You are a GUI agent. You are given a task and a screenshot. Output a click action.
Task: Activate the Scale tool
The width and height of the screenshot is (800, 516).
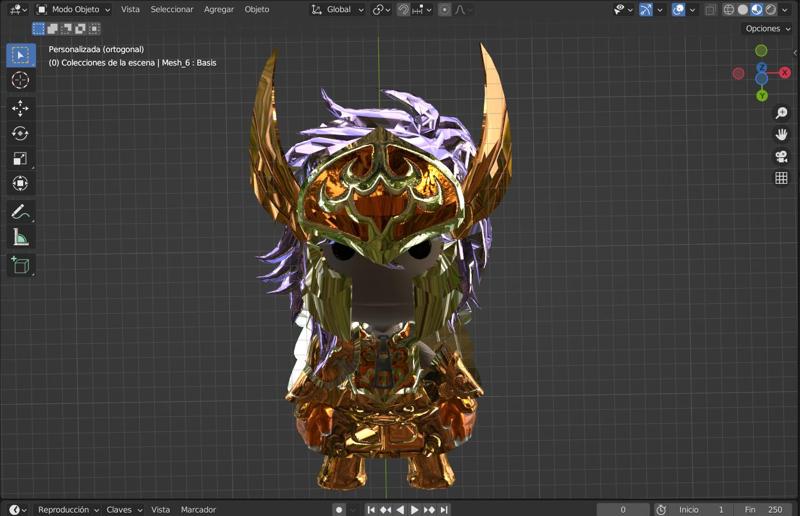click(20, 158)
